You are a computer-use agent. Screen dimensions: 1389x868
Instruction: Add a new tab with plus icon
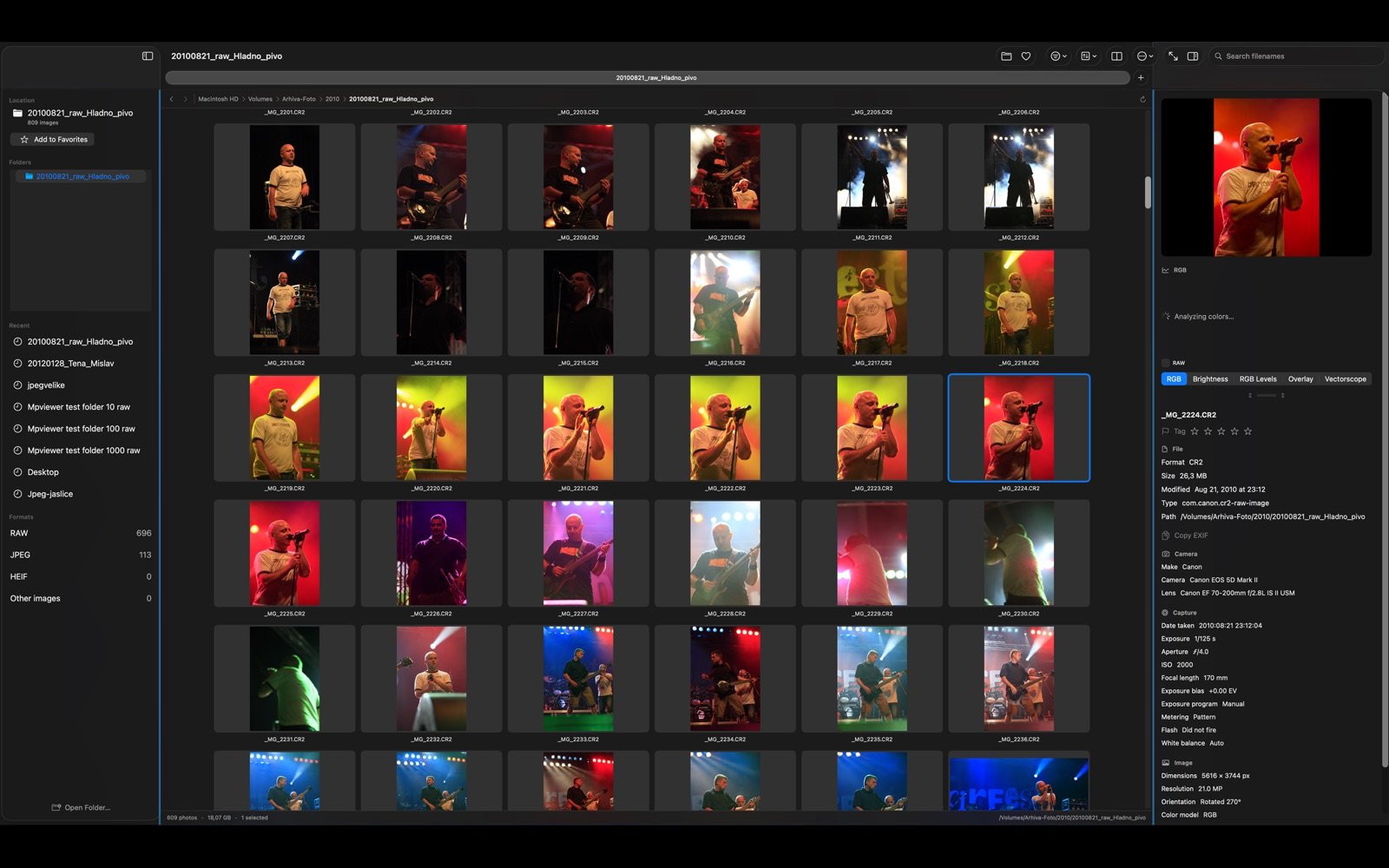pyautogui.click(x=1141, y=78)
